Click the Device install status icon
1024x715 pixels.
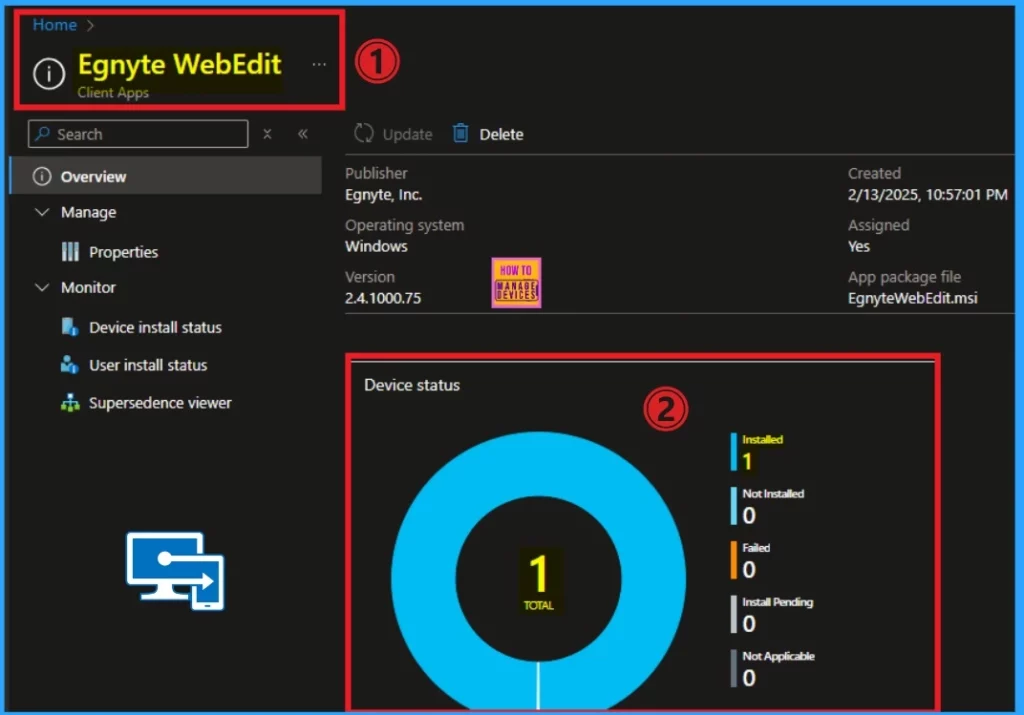[70, 326]
